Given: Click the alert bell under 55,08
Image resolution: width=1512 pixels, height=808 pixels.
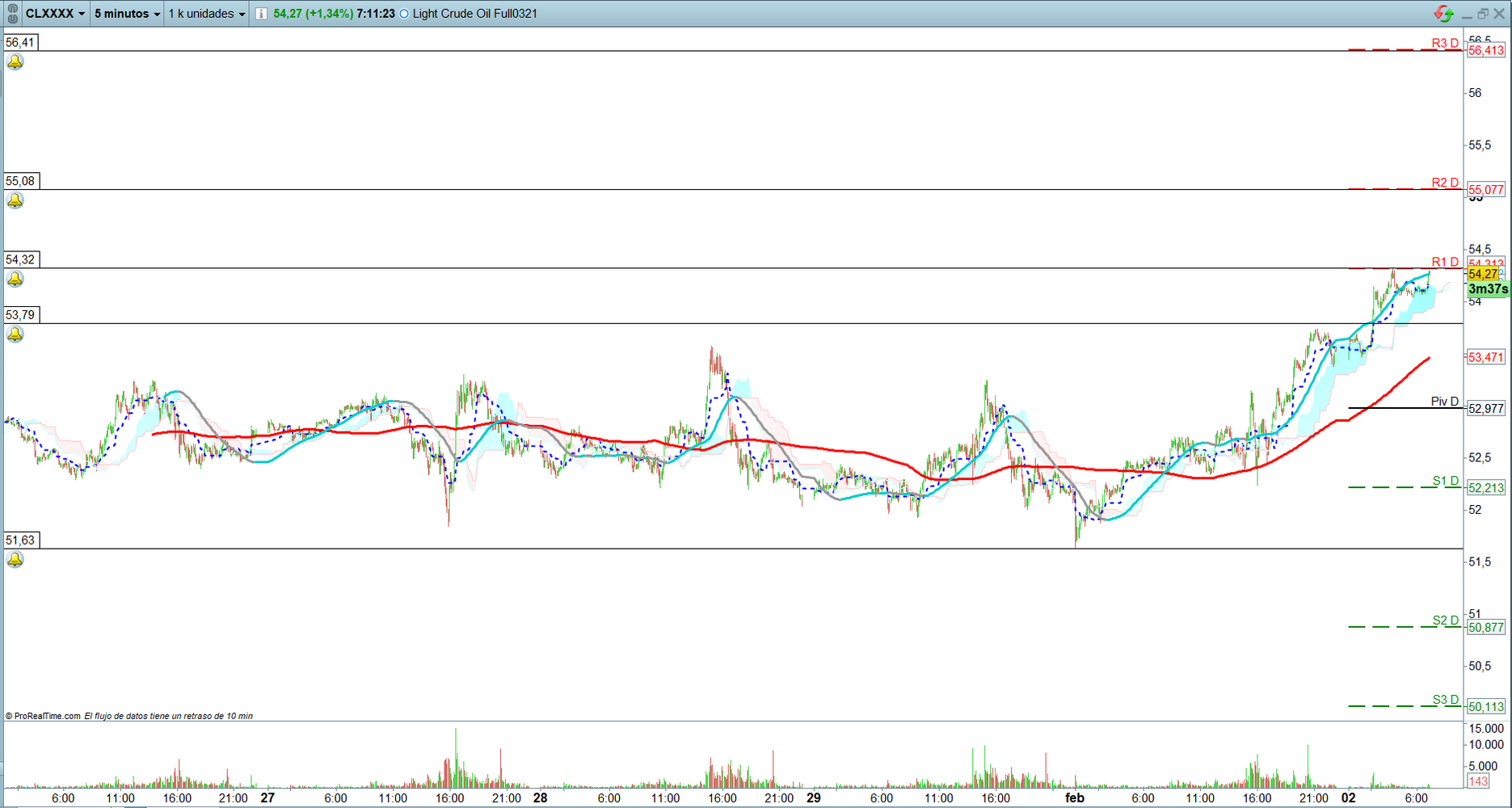Looking at the screenshot, I should (x=15, y=201).
